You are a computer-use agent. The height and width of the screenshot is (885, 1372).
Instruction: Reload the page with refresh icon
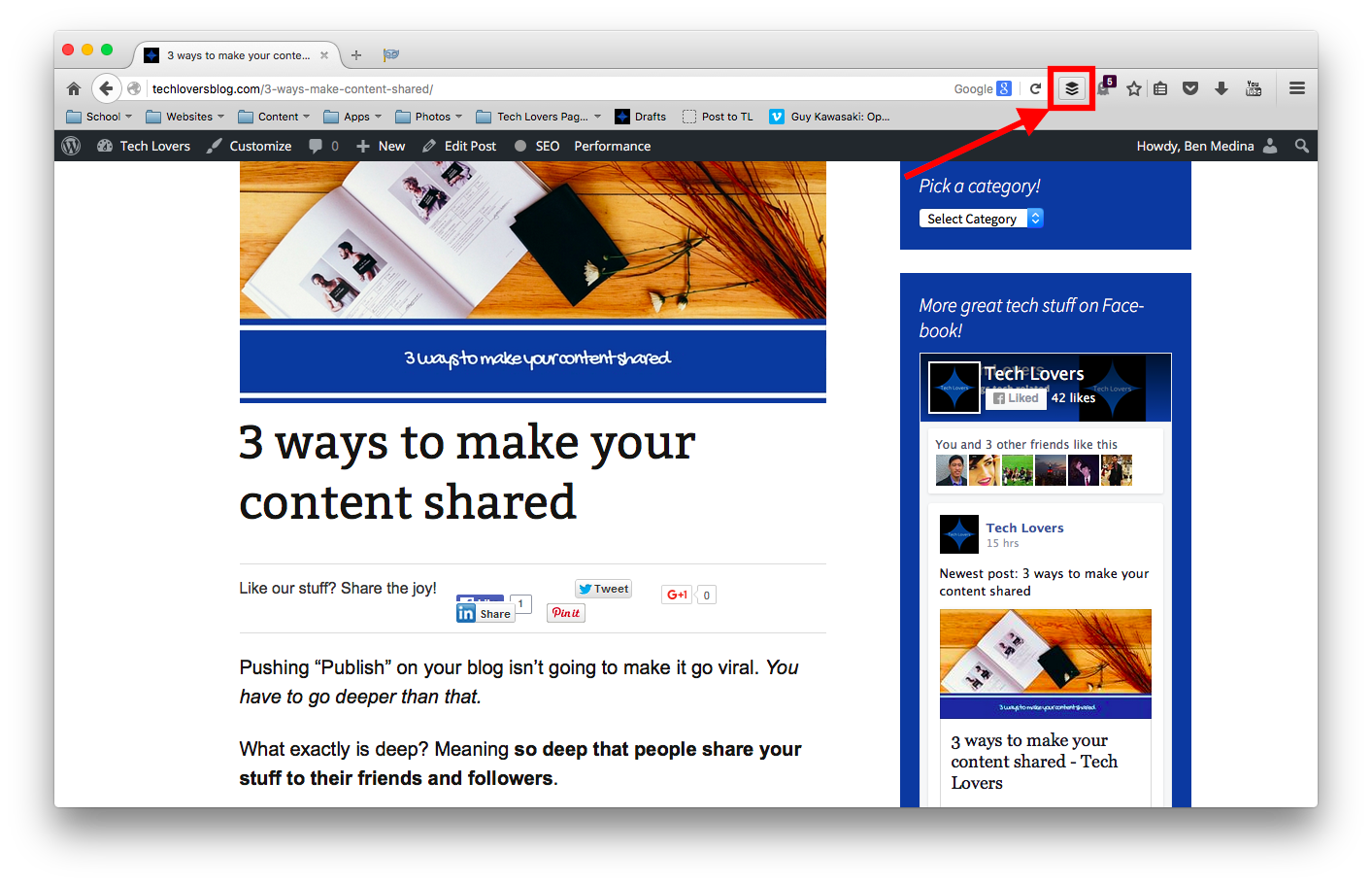click(x=1035, y=88)
